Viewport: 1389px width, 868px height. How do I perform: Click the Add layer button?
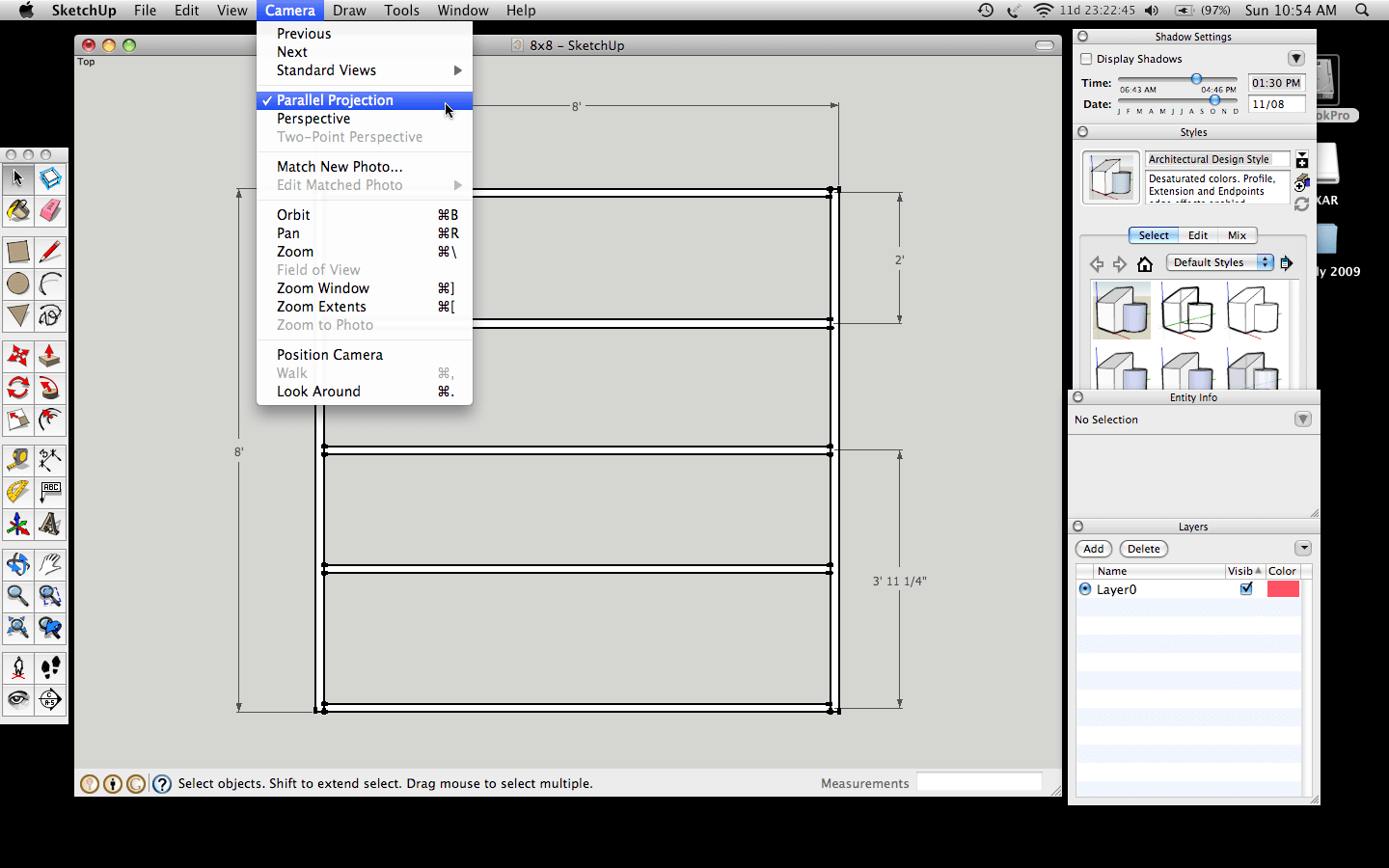1093,549
